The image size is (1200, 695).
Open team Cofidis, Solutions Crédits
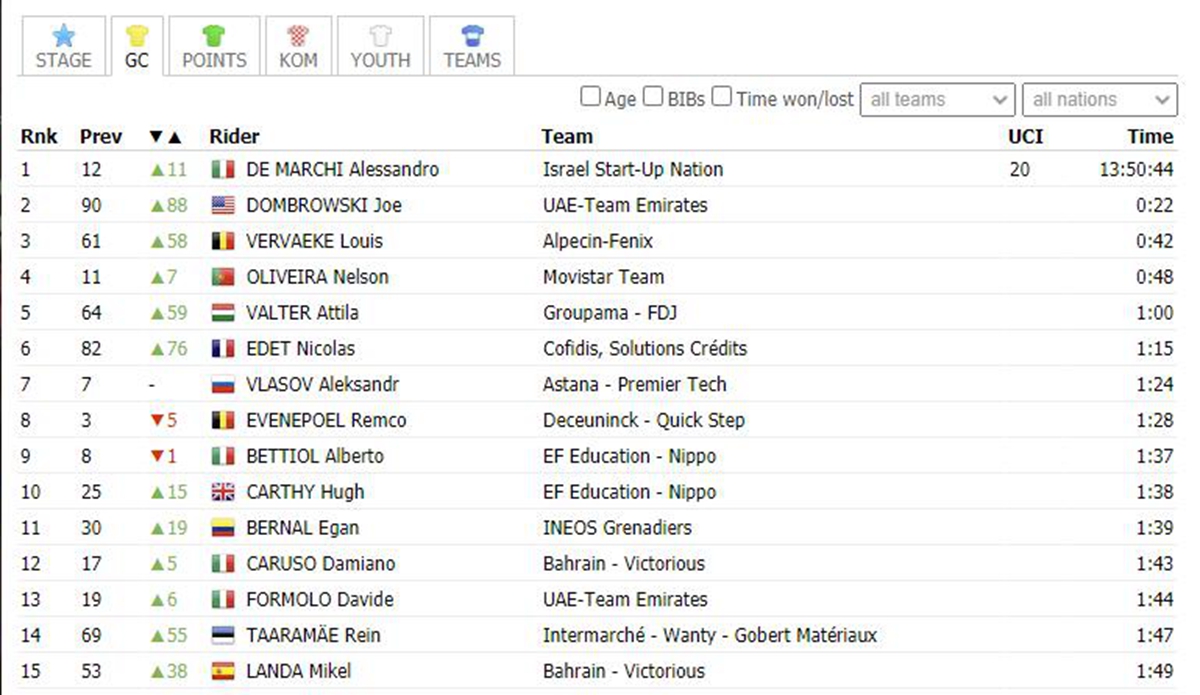pos(645,349)
